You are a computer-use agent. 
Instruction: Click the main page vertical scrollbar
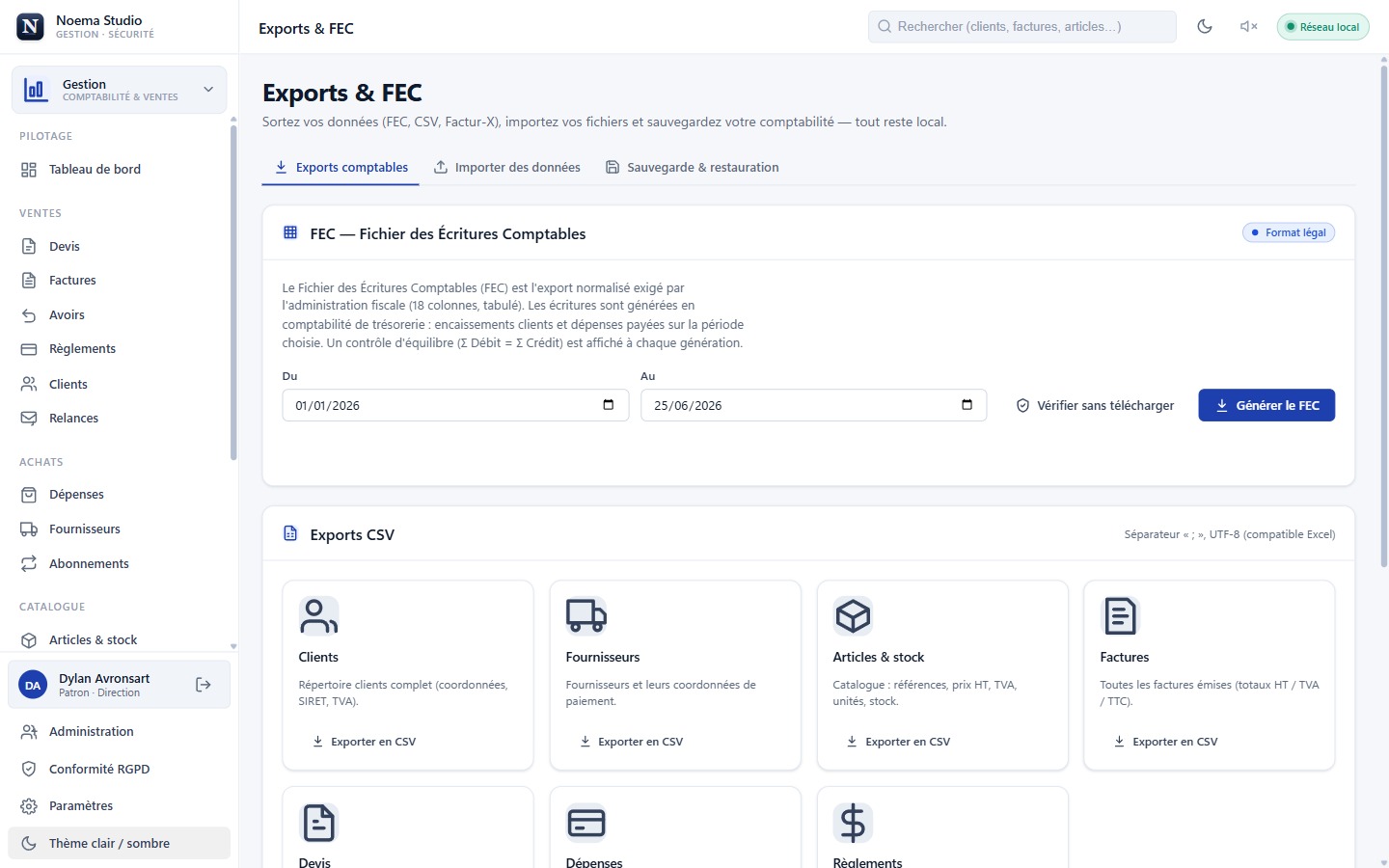coord(1384,316)
